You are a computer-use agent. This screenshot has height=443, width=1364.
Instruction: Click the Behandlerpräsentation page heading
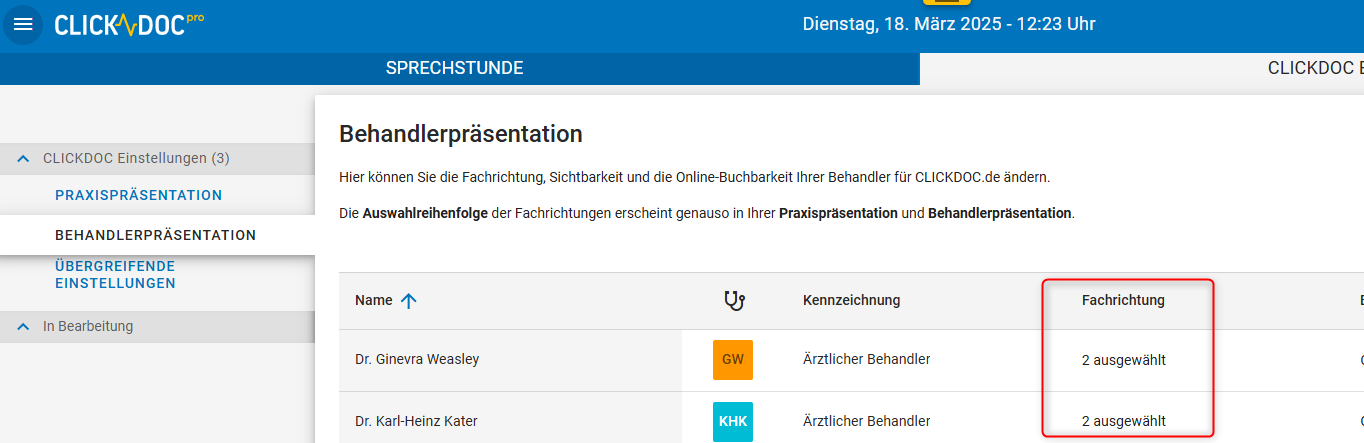pyautogui.click(x=461, y=134)
